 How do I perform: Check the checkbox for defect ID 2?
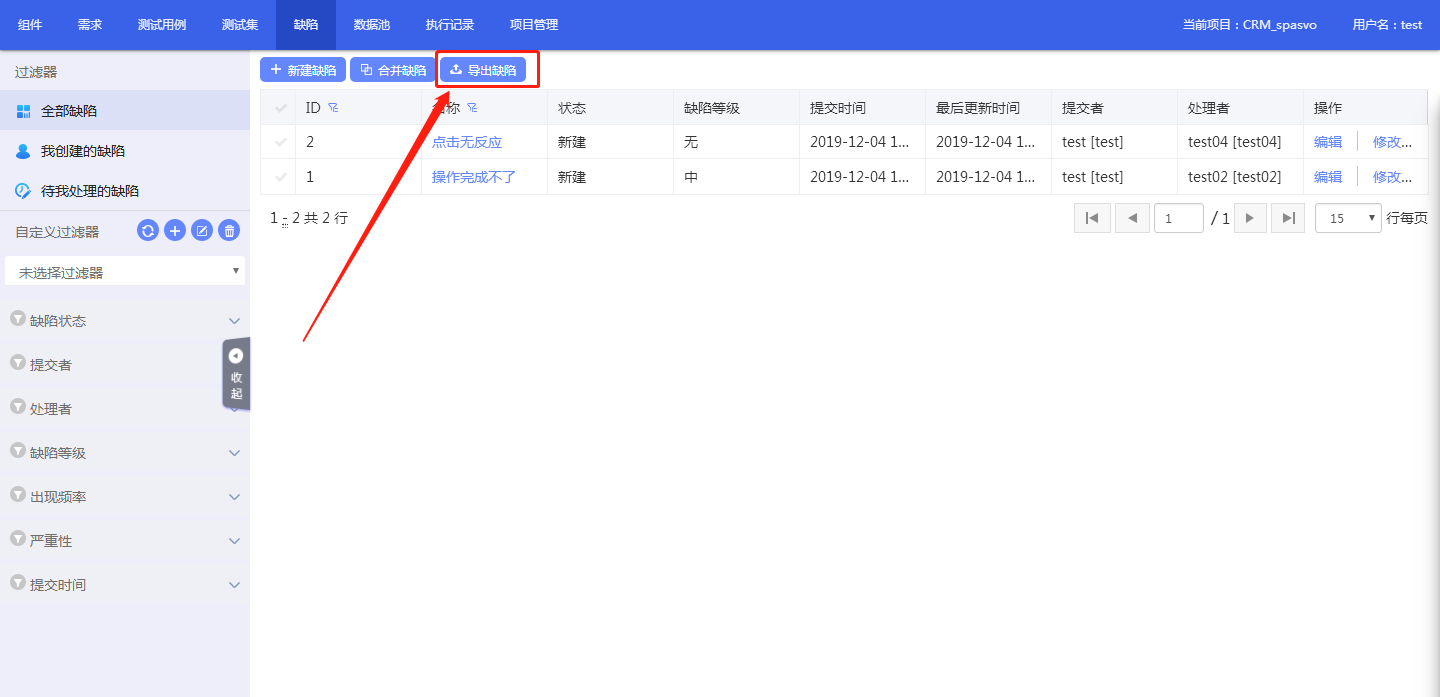coord(280,142)
